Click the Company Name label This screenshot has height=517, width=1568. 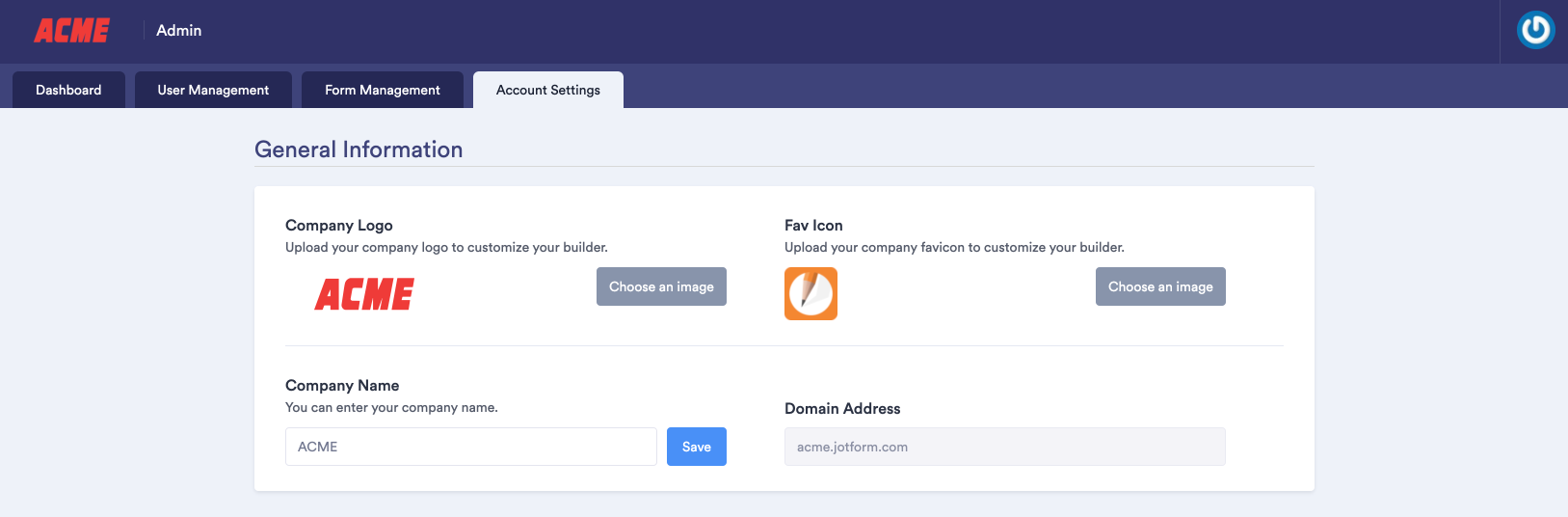(342, 385)
